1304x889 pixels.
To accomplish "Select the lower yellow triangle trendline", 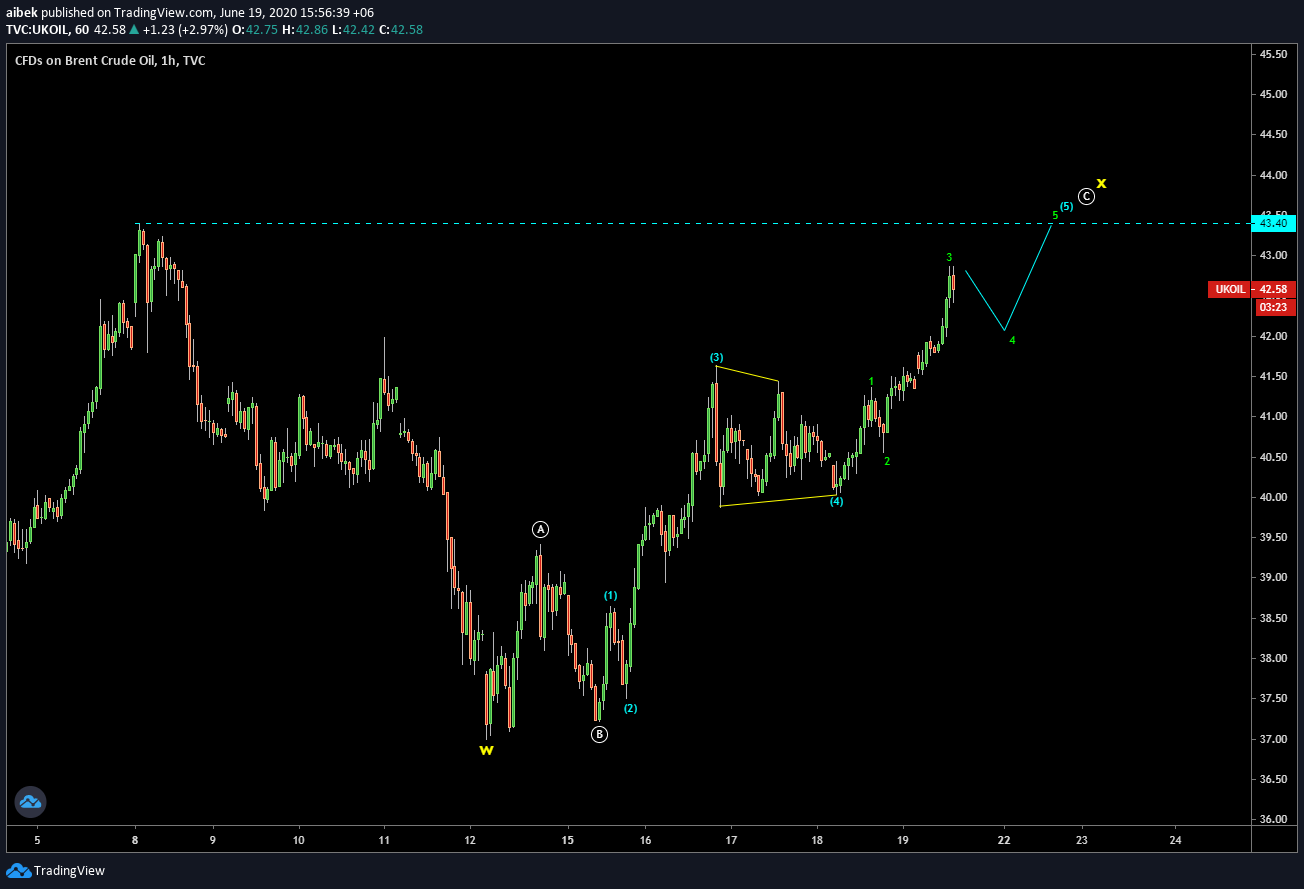I will (x=778, y=500).
